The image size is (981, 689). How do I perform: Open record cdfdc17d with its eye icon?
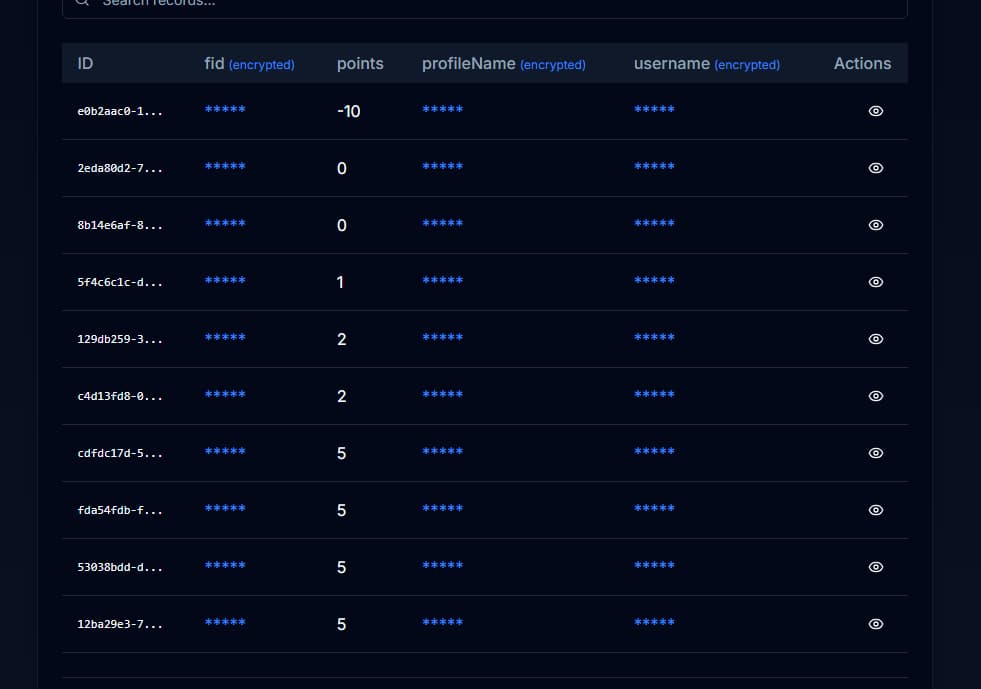[875, 453]
